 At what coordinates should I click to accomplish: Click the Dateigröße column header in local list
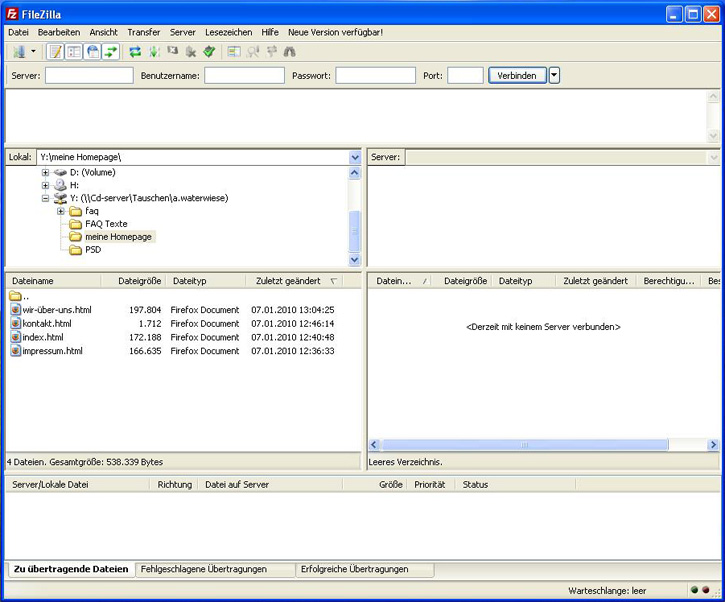click(x=139, y=281)
